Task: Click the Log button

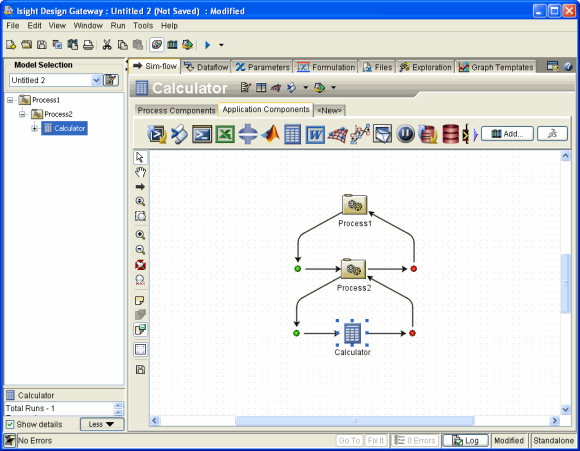Action: click(x=465, y=441)
